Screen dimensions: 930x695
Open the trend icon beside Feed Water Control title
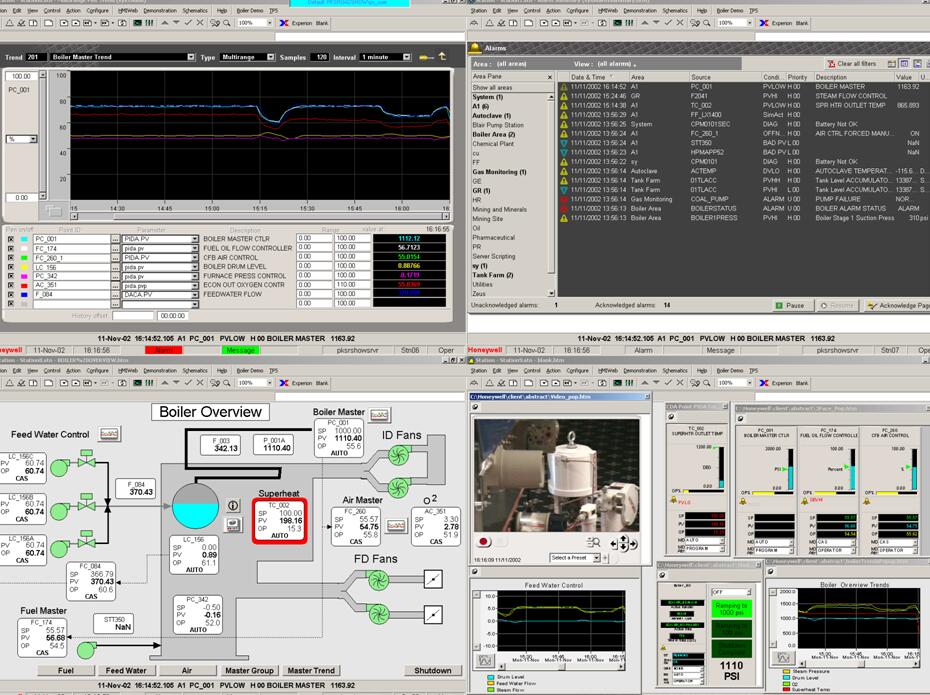110,434
